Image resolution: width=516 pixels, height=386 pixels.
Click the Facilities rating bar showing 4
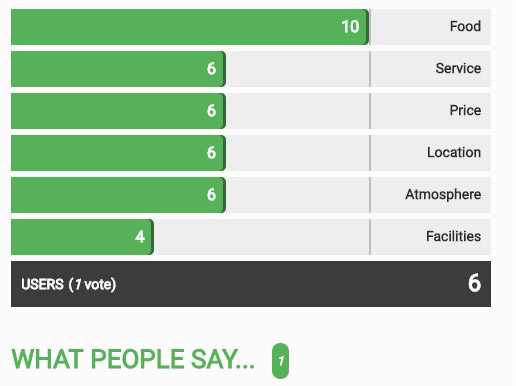click(82, 237)
